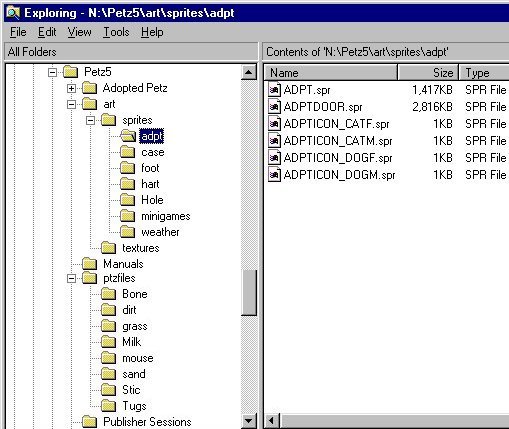Sort files by Size column header
Screen dimensions: 509x429
[x=428, y=73]
